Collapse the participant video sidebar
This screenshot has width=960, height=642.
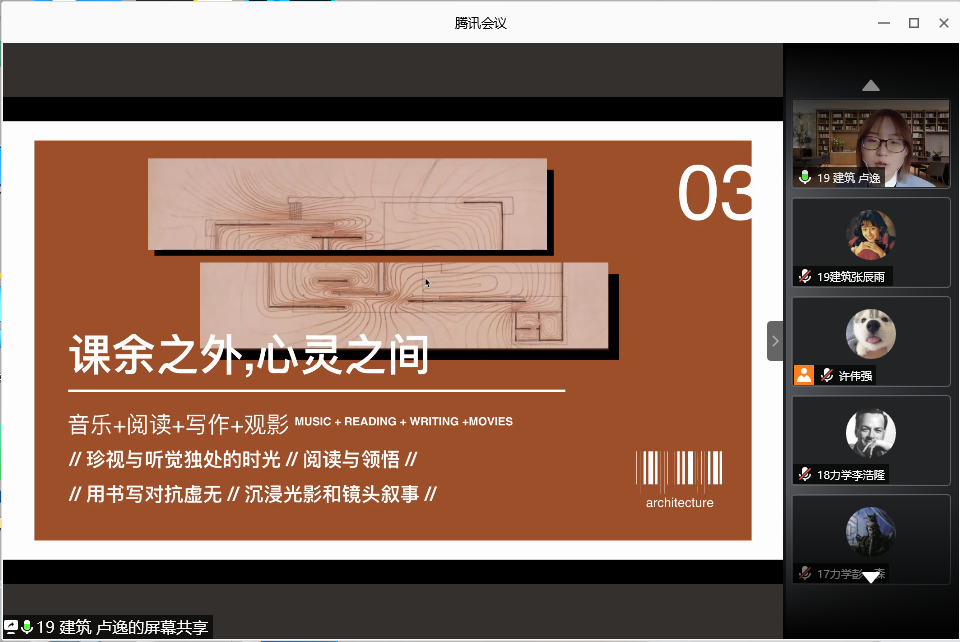click(x=775, y=341)
